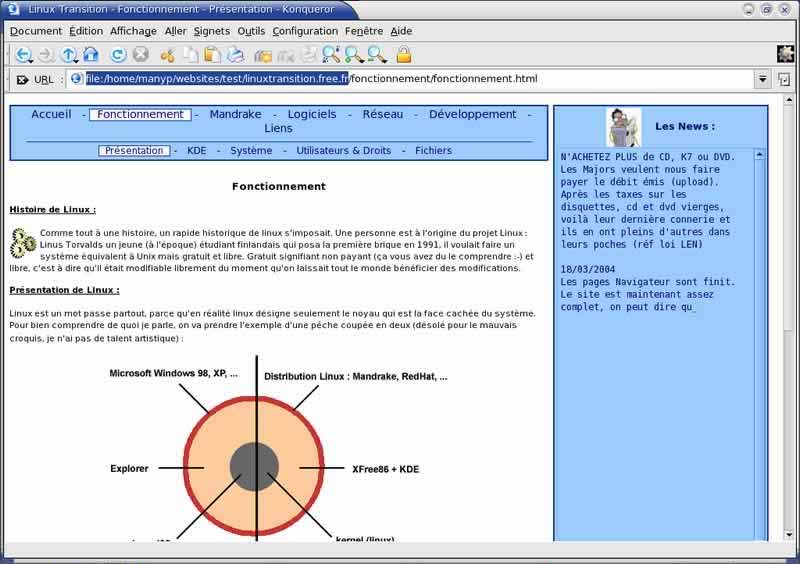Follow the Accueil link

51,114
